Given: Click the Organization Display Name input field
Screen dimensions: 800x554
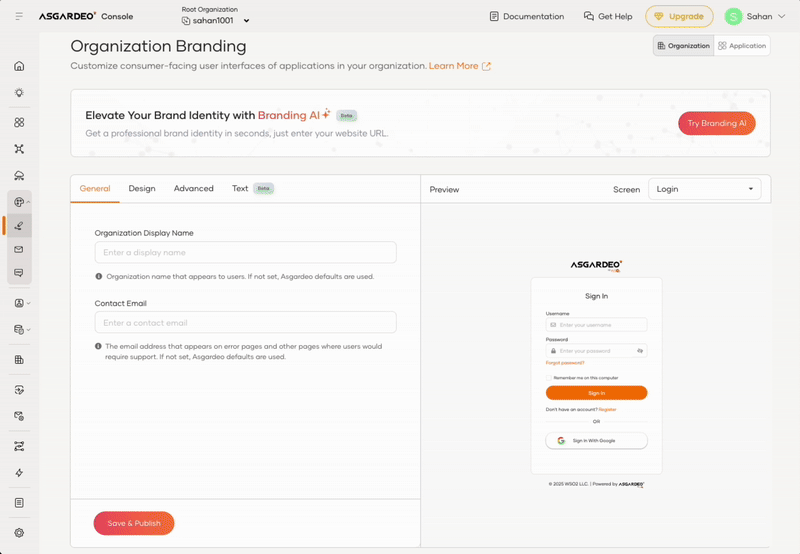Looking at the screenshot, I should (x=245, y=253).
